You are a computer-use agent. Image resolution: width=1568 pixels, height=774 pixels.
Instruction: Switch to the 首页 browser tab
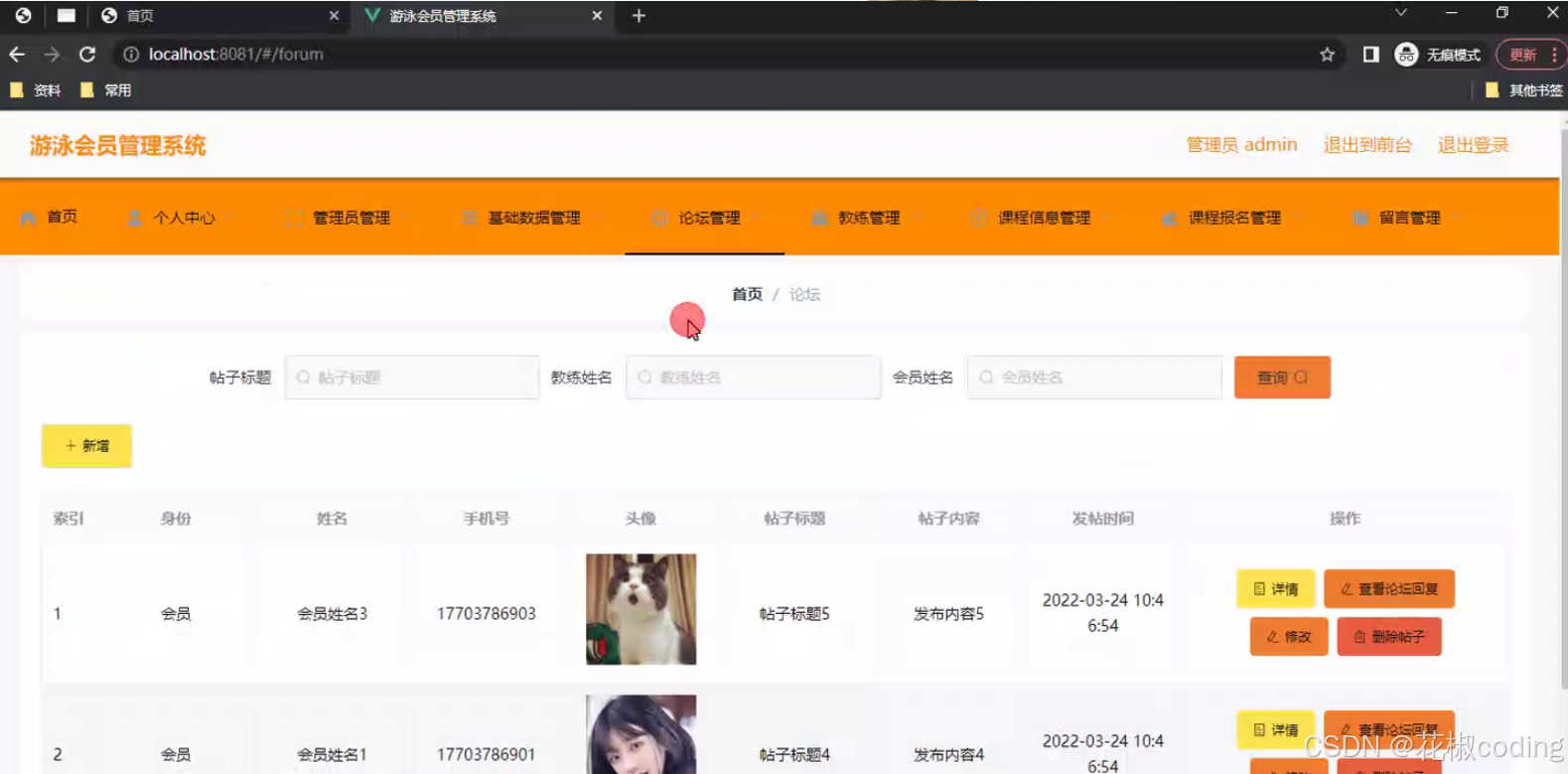click(x=218, y=16)
